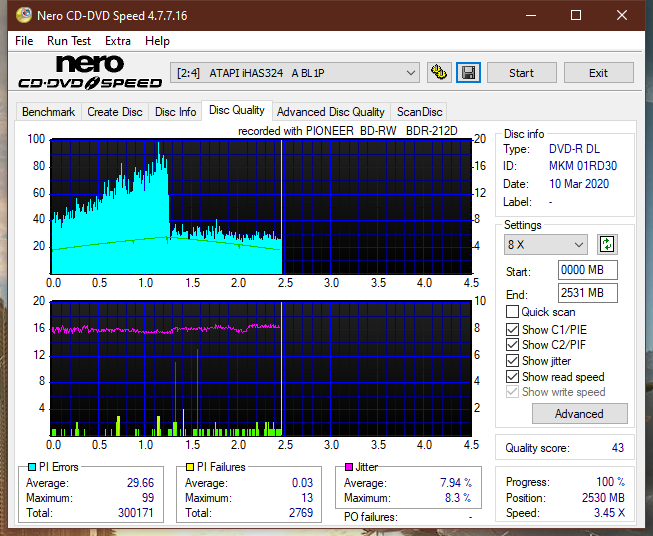Click the Quality score value 43
The width and height of the screenshot is (653, 536).
pyautogui.click(x=618, y=448)
